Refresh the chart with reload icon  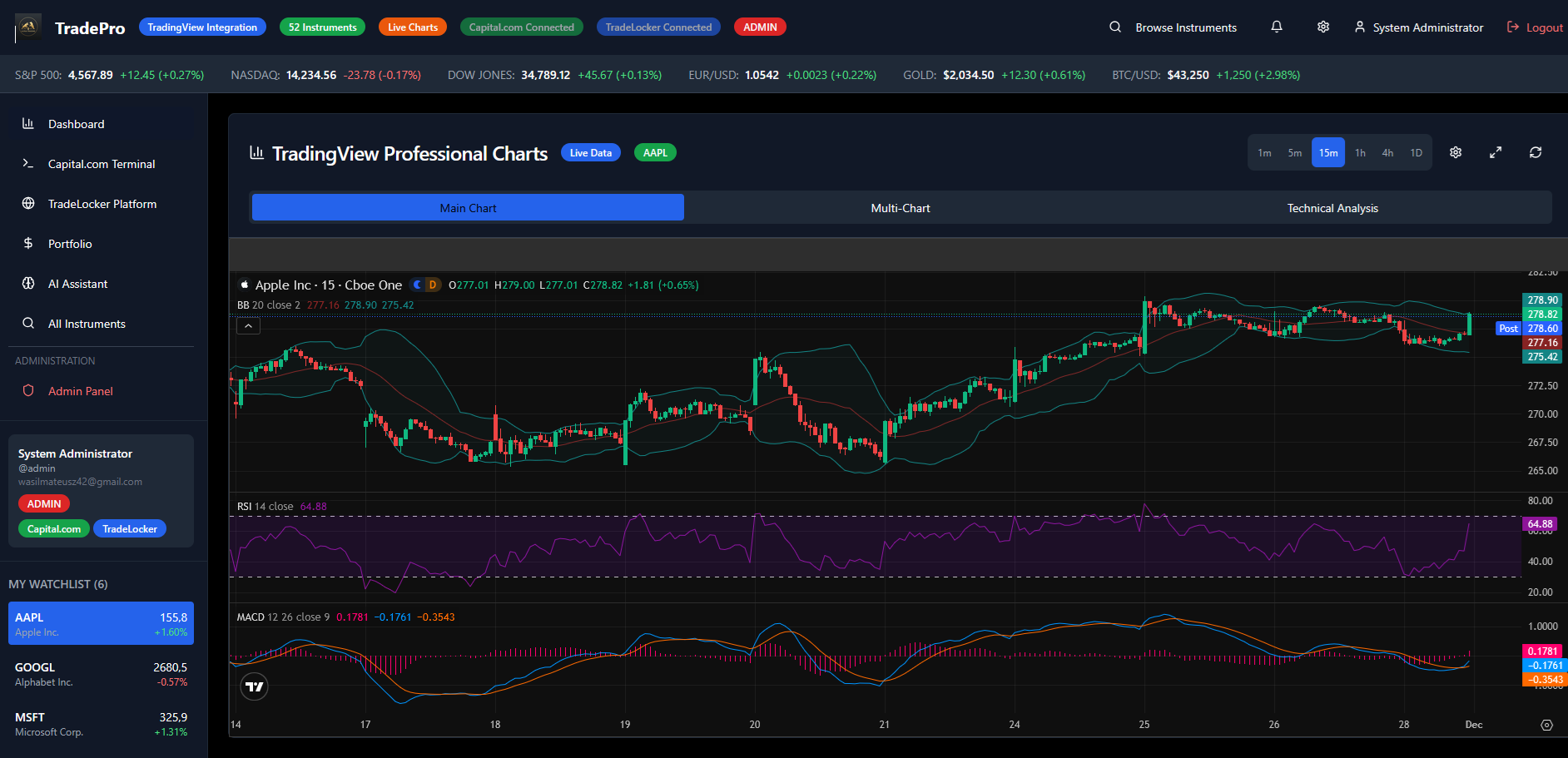coord(1536,153)
